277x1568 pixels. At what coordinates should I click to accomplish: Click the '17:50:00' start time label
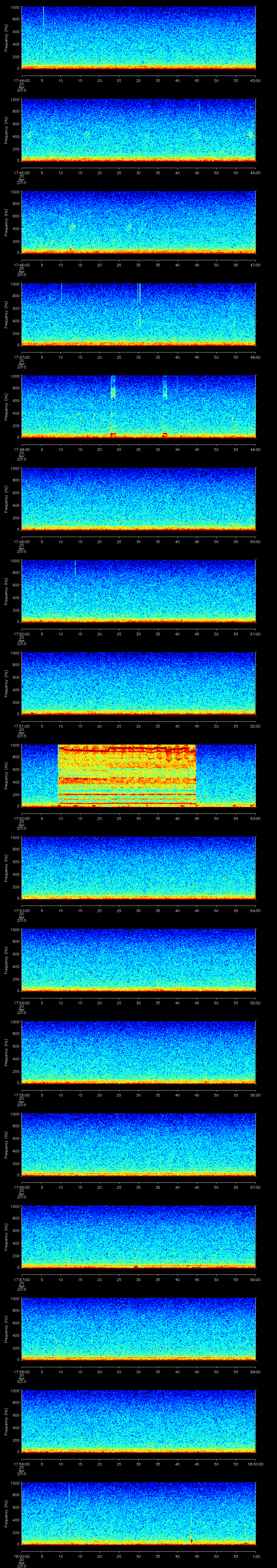tap(21, 634)
